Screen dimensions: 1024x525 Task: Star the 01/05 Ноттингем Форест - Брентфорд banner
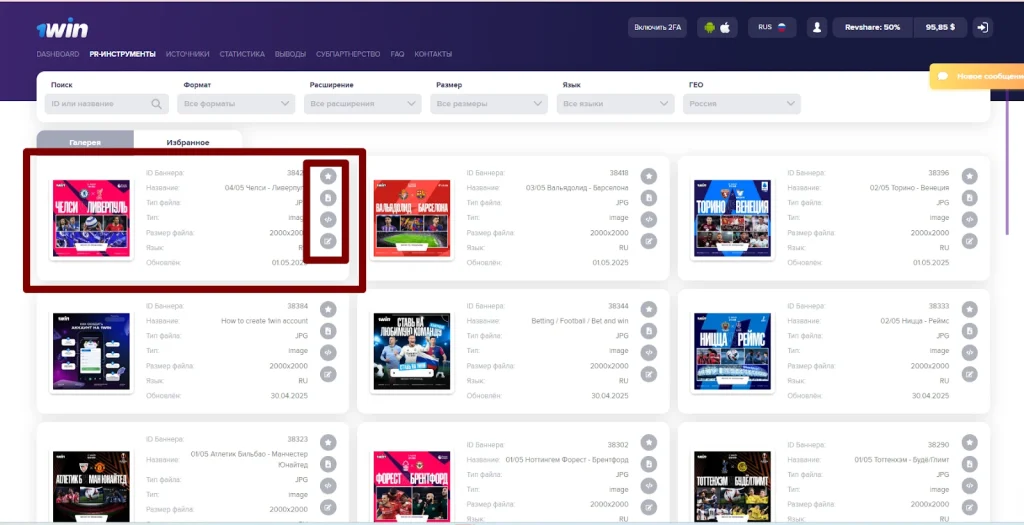click(x=648, y=443)
